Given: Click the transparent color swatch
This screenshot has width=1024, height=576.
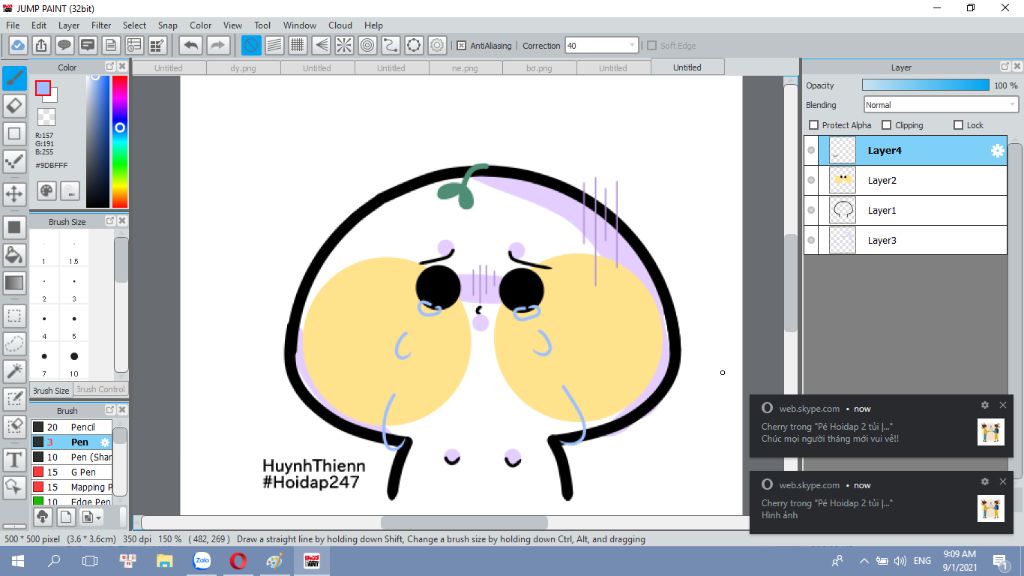Looking at the screenshot, I should click(x=46, y=118).
